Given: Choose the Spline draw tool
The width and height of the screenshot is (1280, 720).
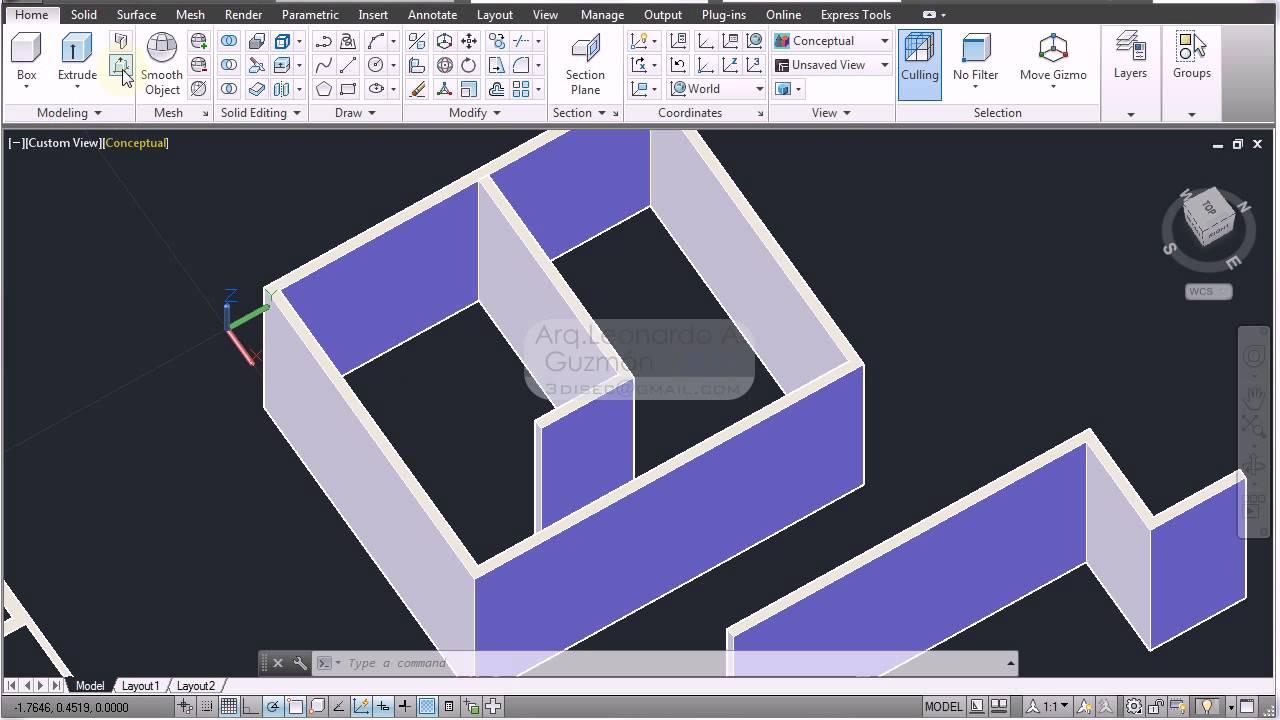Looking at the screenshot, I should pos(323,65).
